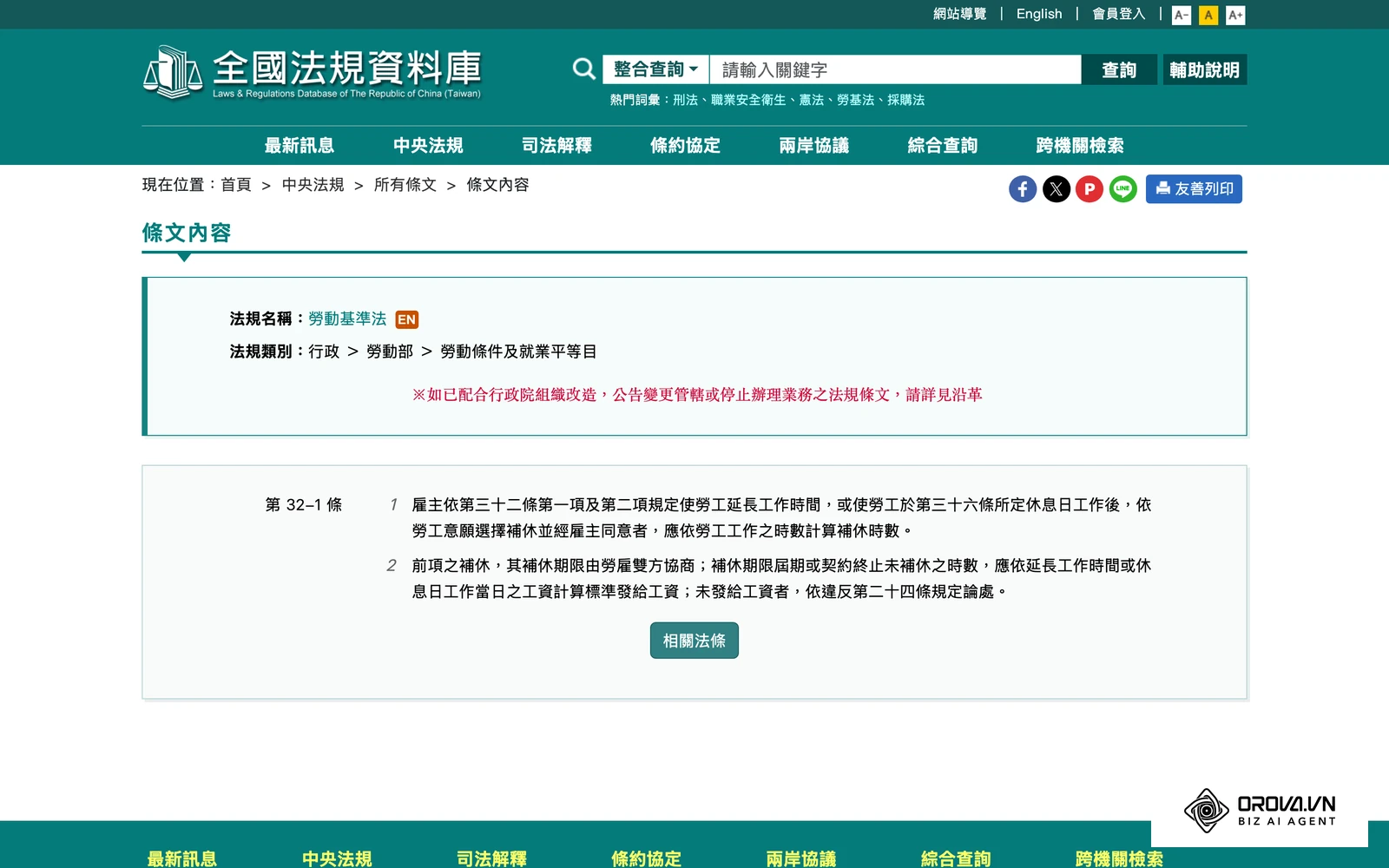Open 最新訊息 in the top navigation
This screenshot has height=868, width=1389.
300,145
